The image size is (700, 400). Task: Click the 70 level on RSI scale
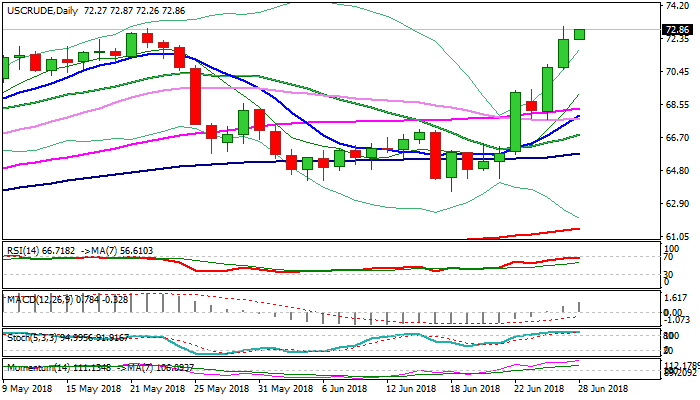pyautogui.click(x=669, y=257)
